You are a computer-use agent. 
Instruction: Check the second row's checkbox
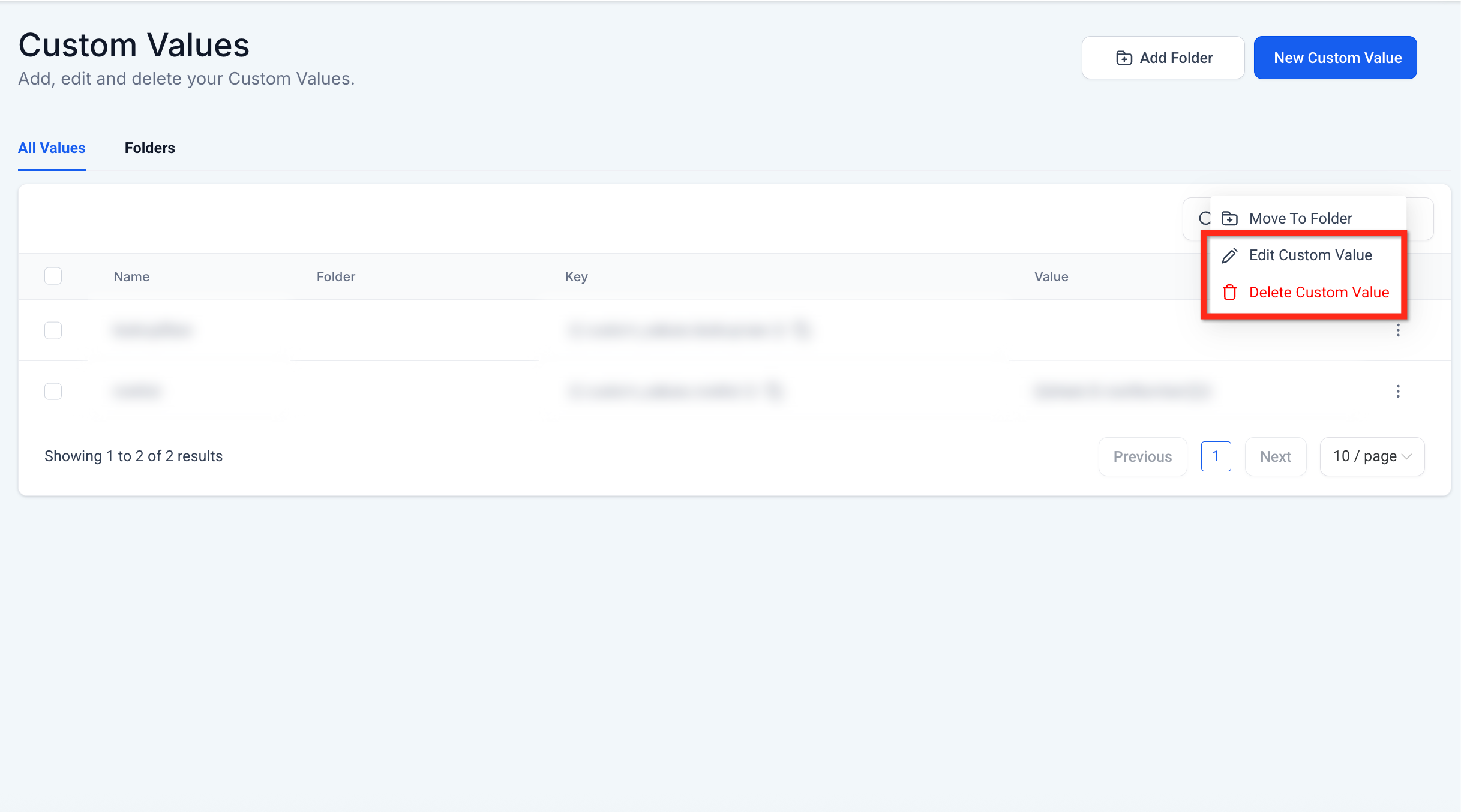tap(53, 392)
